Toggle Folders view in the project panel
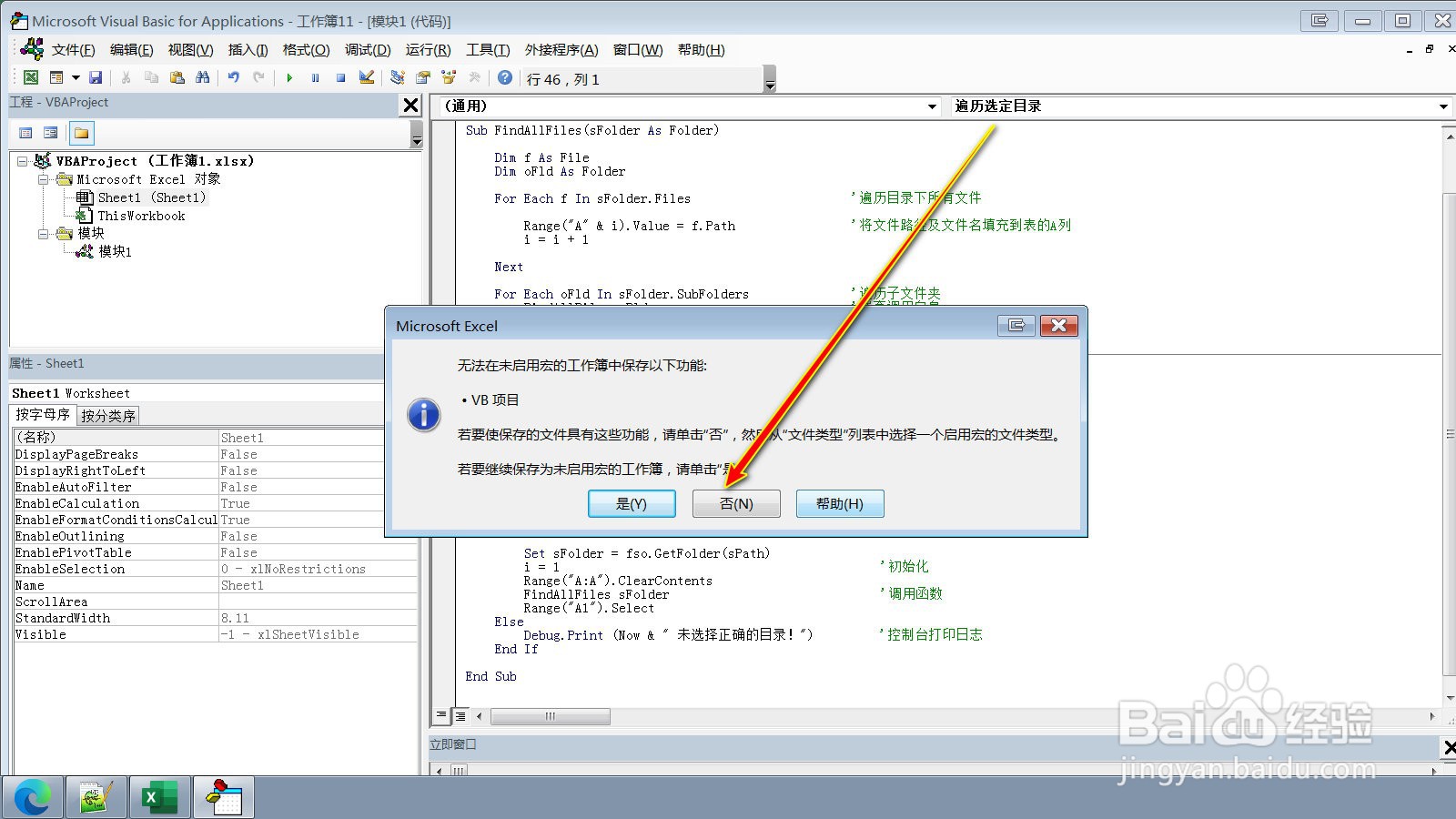 coord(81,133)
